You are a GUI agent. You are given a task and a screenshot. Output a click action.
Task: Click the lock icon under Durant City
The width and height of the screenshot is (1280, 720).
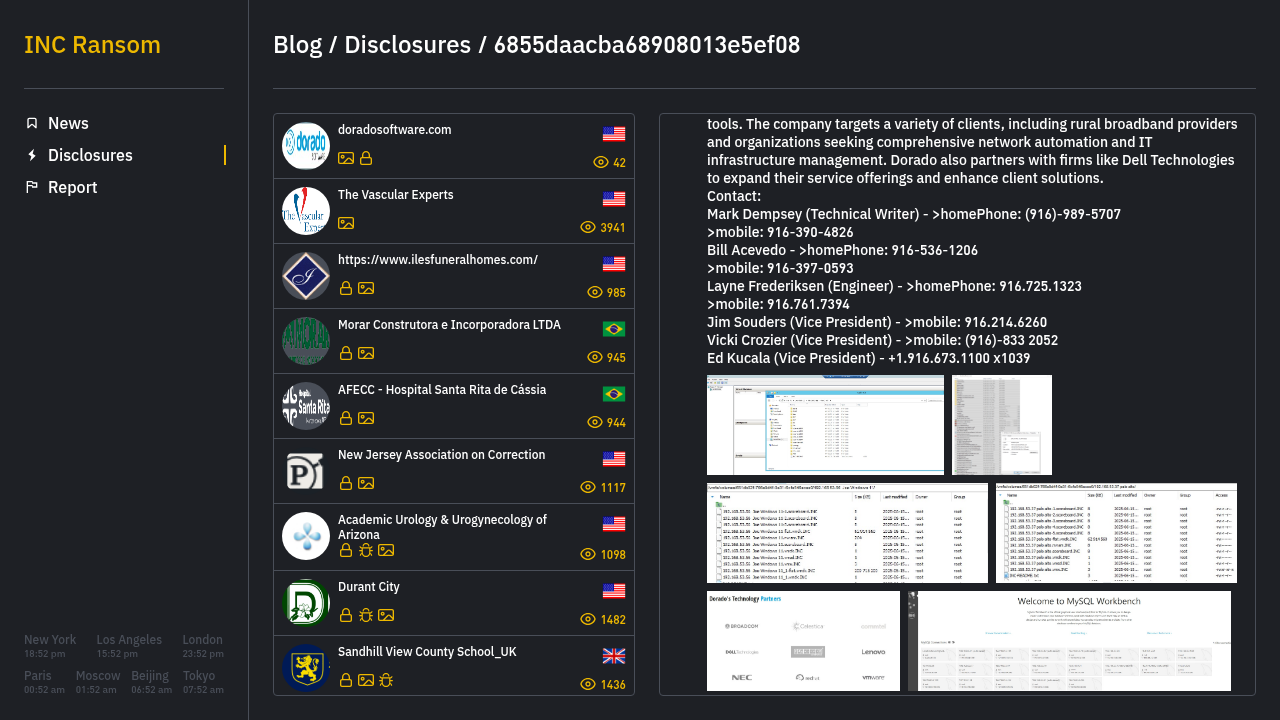click(346, 615)
